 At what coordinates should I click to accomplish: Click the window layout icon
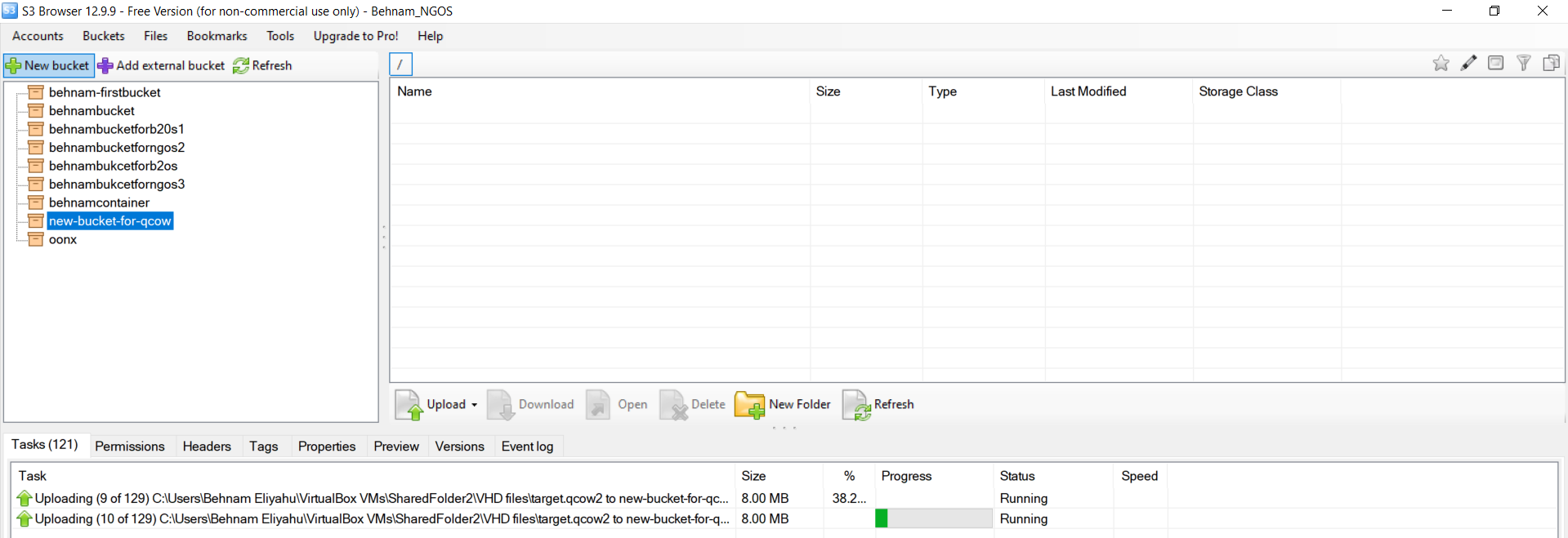coord(1495,64)
